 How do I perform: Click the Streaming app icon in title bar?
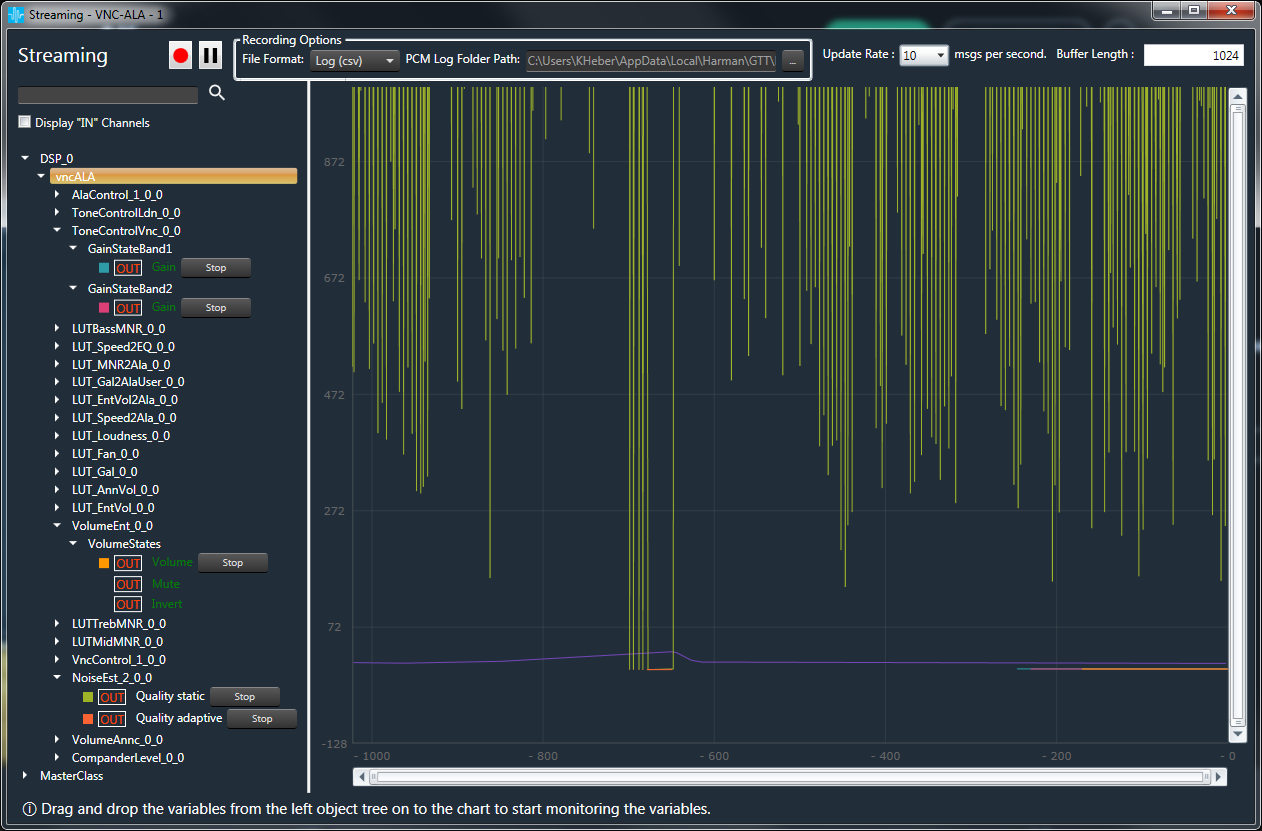click(14, 15)
